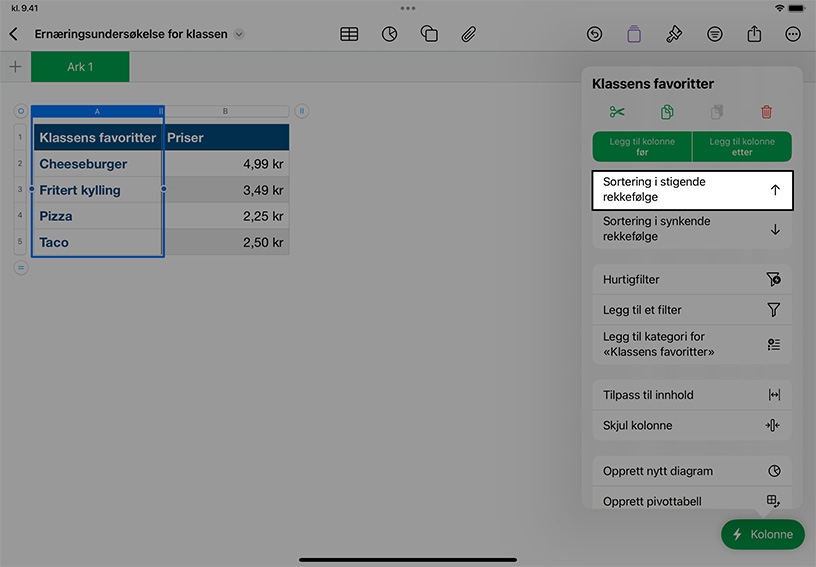The height and width of the screenshot is (567, 816).
Task: Select row 5 header number
Action: [20, 242]
